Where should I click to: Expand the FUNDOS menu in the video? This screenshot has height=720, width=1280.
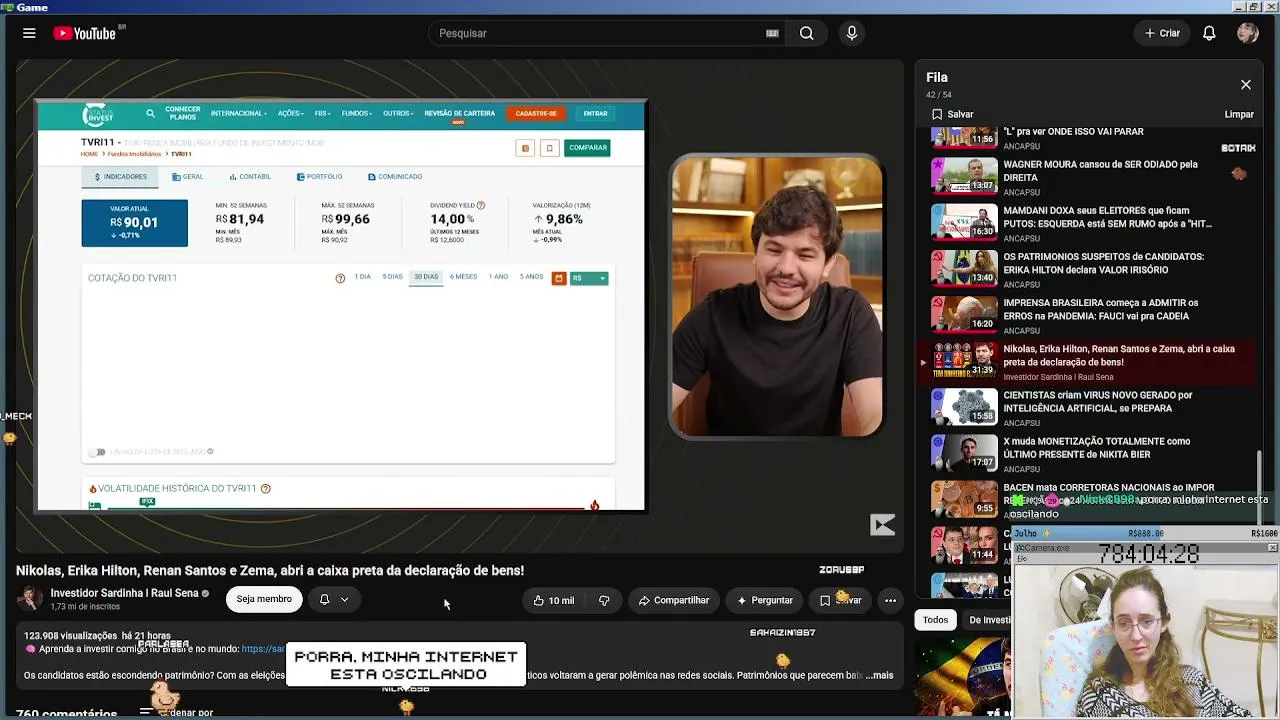(x=357, y=113)
